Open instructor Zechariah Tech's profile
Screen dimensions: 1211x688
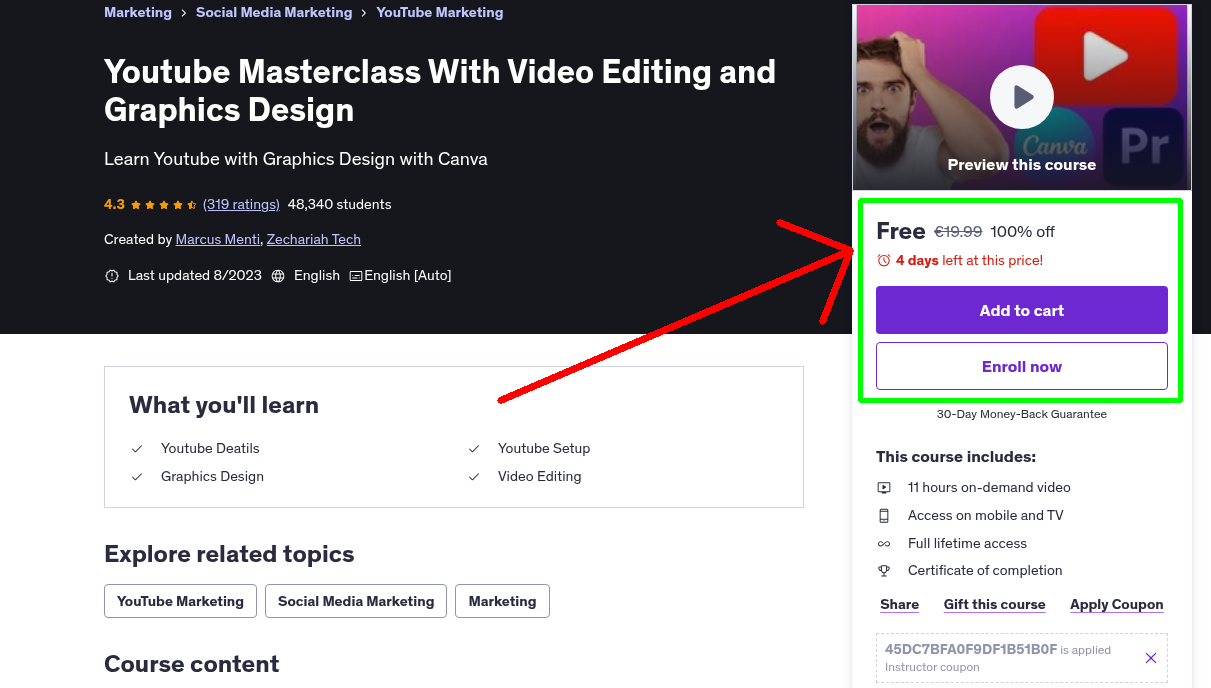314,240
